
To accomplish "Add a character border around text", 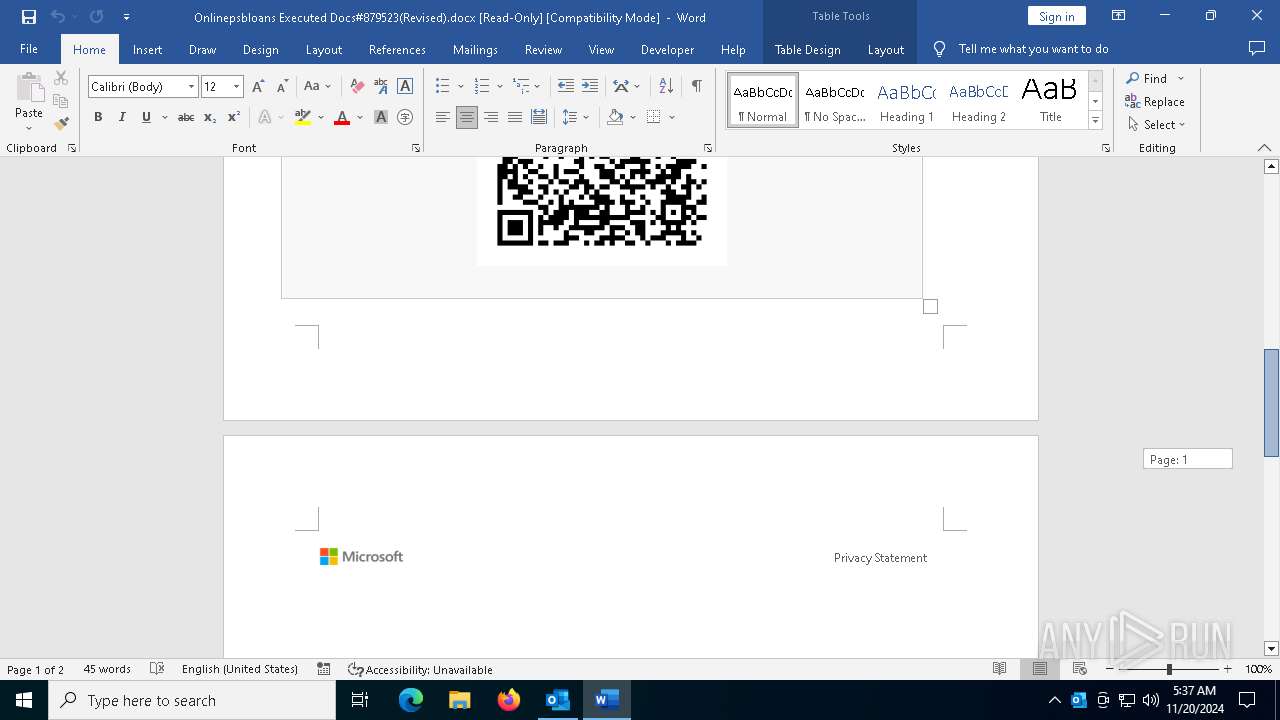I will pos(405,87).
